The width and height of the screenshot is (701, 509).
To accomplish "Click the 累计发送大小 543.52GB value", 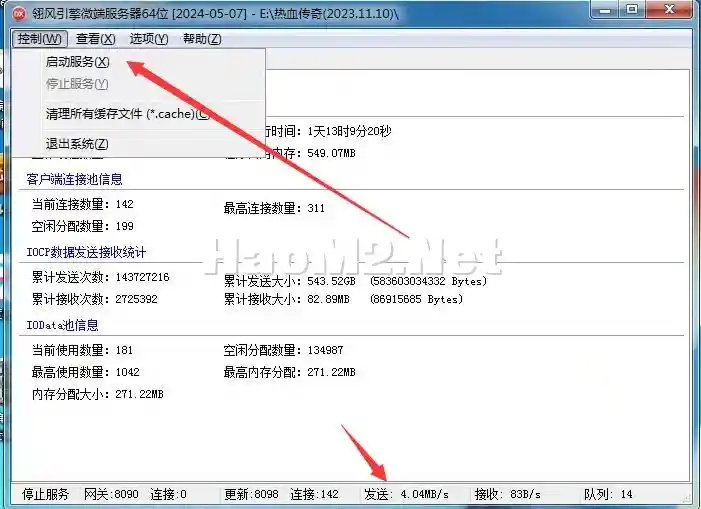I will (x=331, y=282).
